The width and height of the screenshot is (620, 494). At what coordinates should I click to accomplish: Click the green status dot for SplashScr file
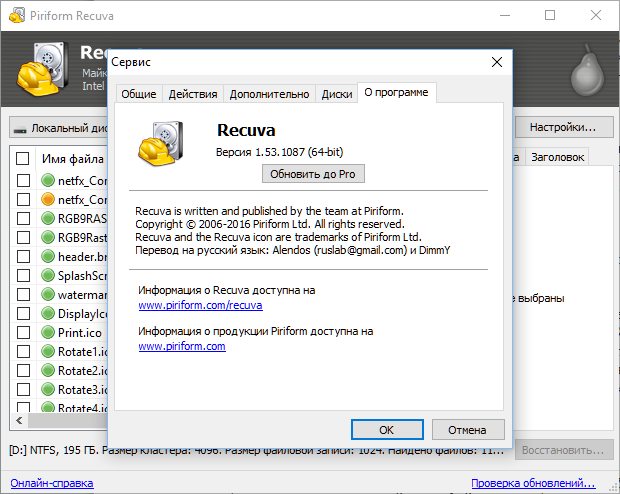pyautogui.click(x=48, y=275)
